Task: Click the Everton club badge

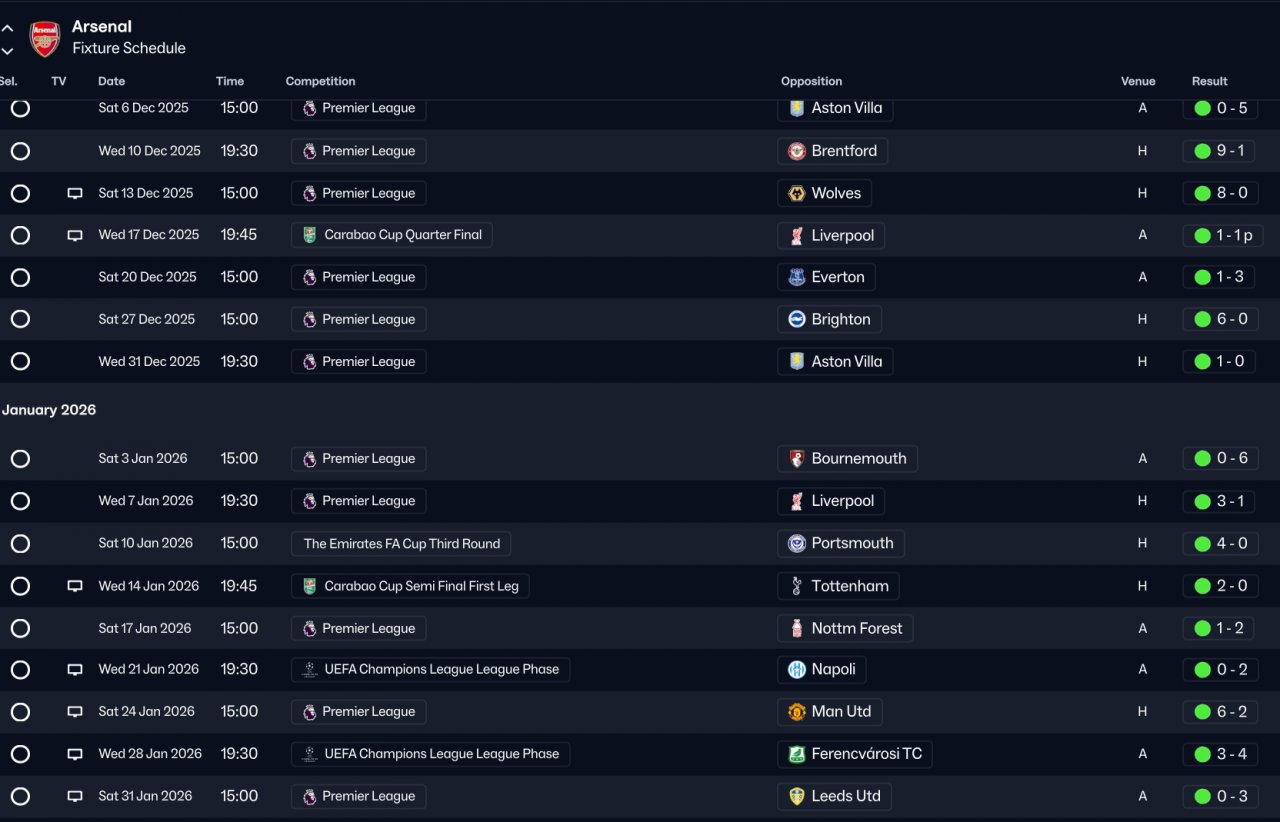Action: click(797, 277)
